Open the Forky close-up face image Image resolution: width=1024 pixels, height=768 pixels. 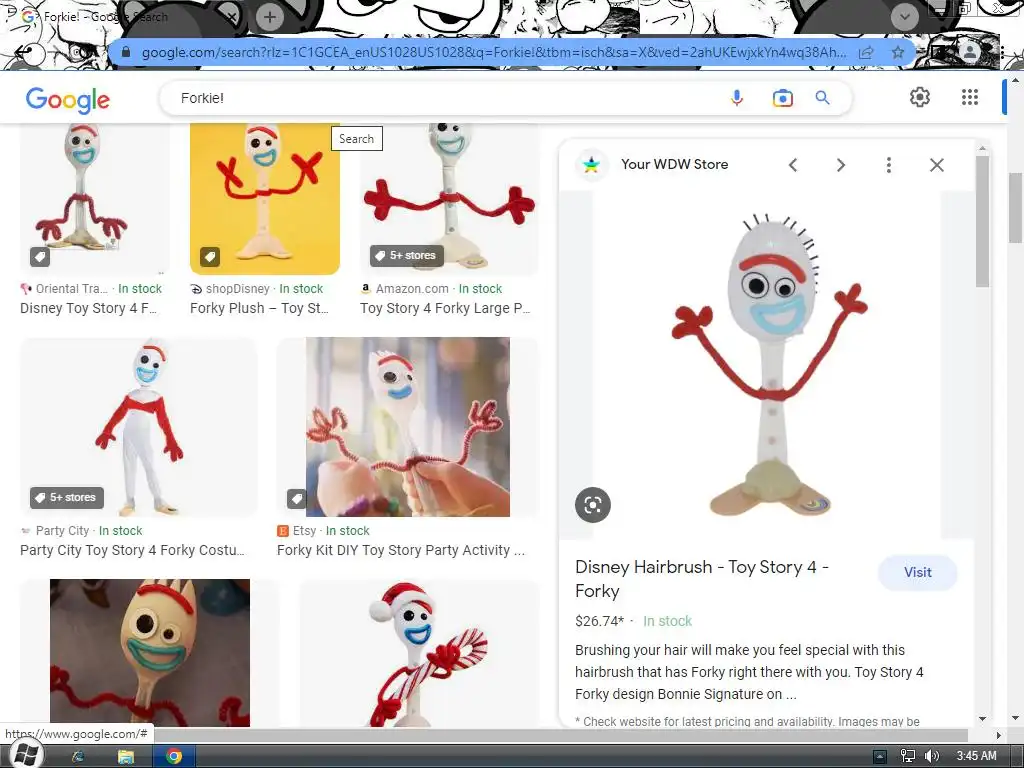150,652
